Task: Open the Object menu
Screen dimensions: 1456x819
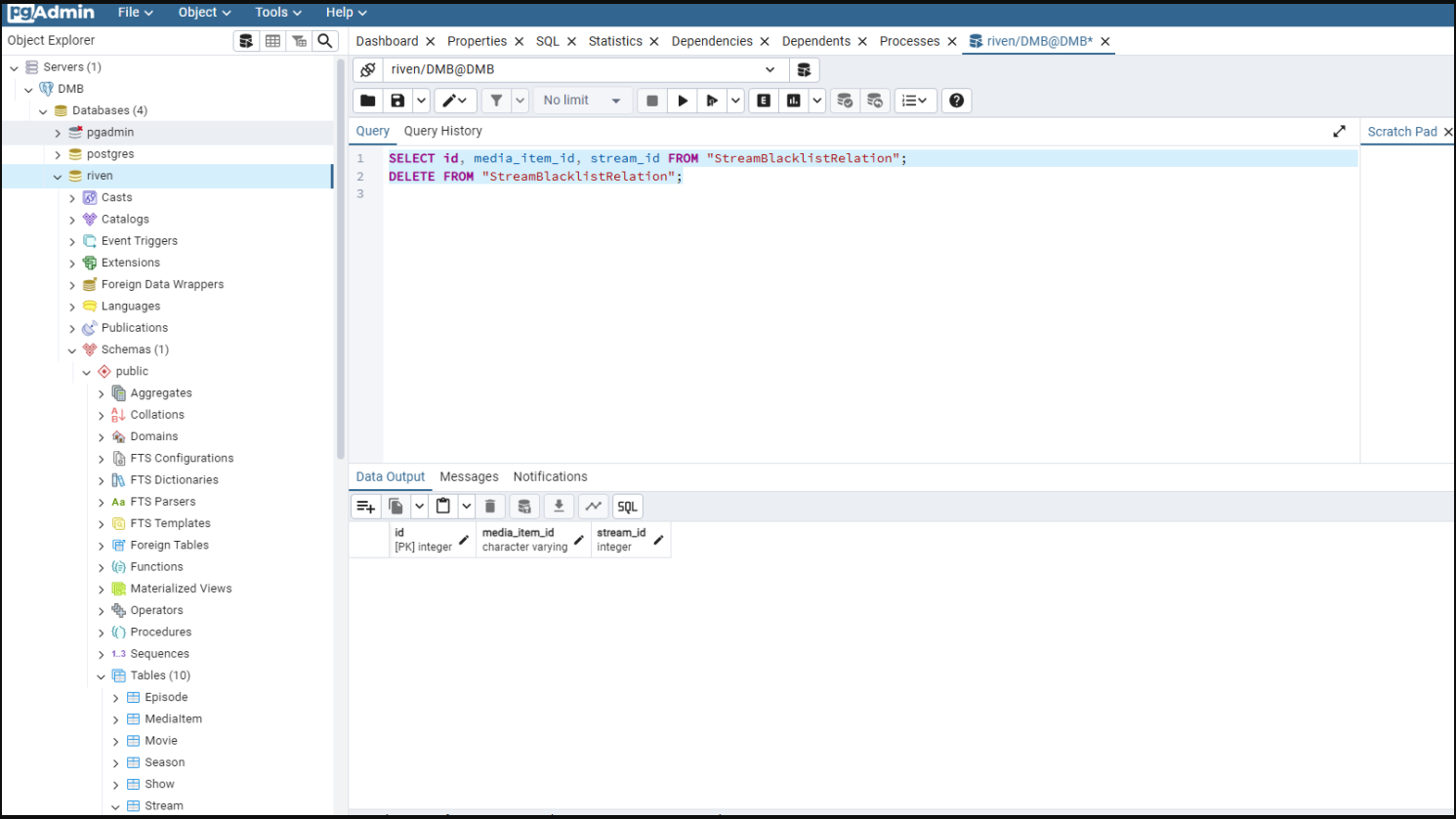Action: click(x=204, y=13)
